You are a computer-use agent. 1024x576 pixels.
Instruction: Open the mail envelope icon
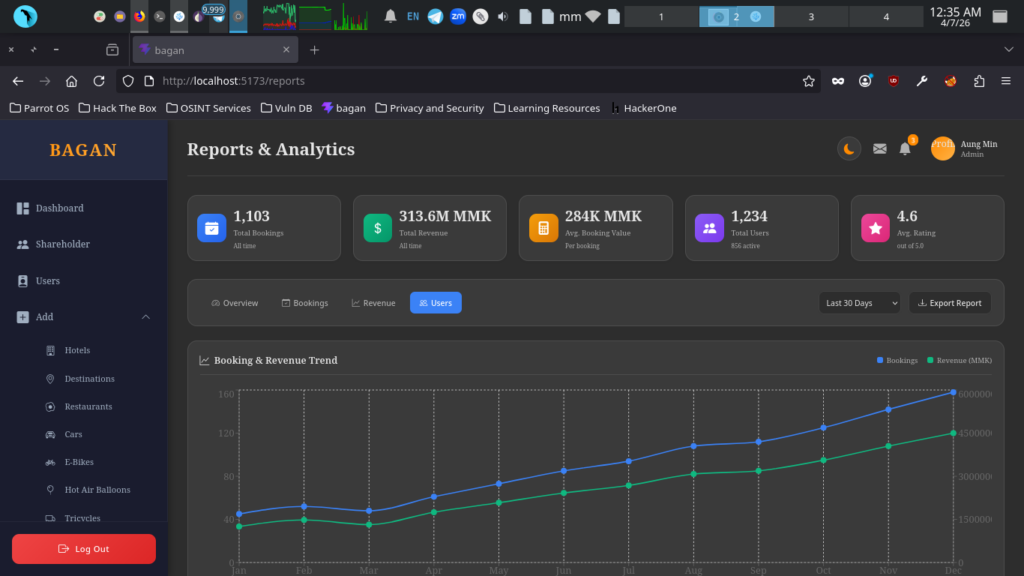pos(880,149)
